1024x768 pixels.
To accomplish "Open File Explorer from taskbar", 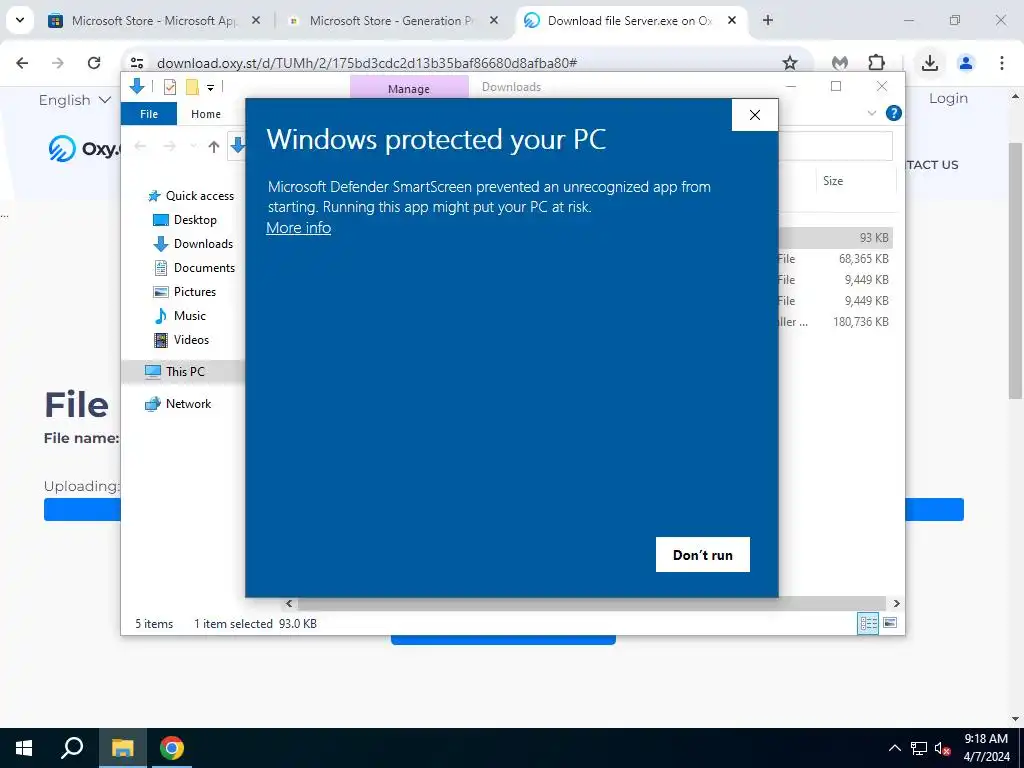I will [122, 748].
